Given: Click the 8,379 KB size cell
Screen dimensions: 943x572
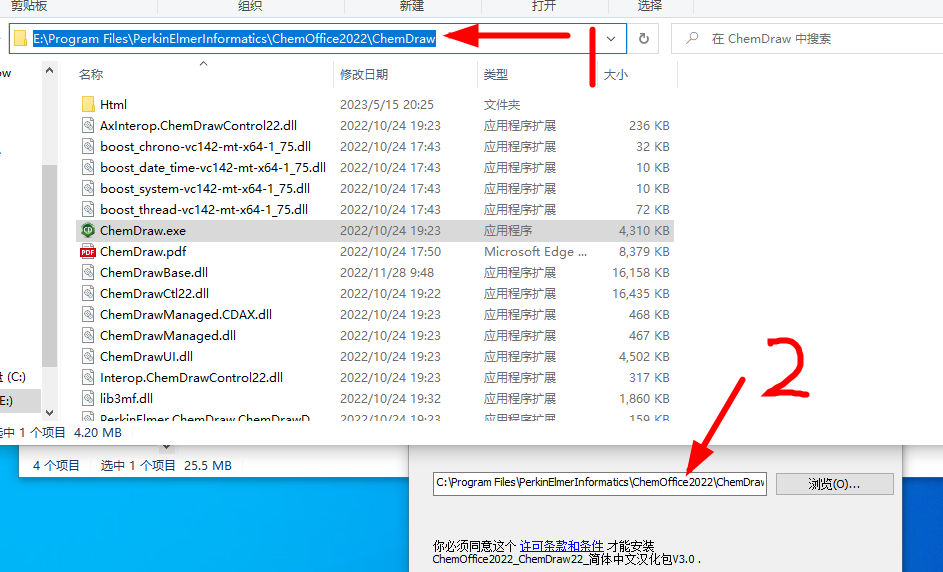Looking at the screenshot, I should coord(644,251).
